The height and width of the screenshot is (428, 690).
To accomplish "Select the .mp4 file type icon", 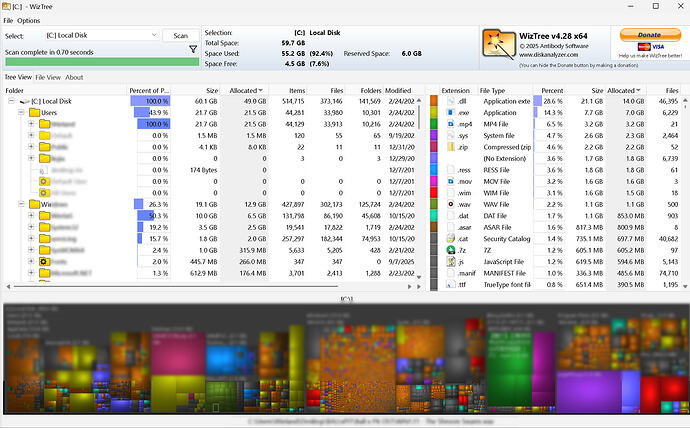I will point(449,125).
